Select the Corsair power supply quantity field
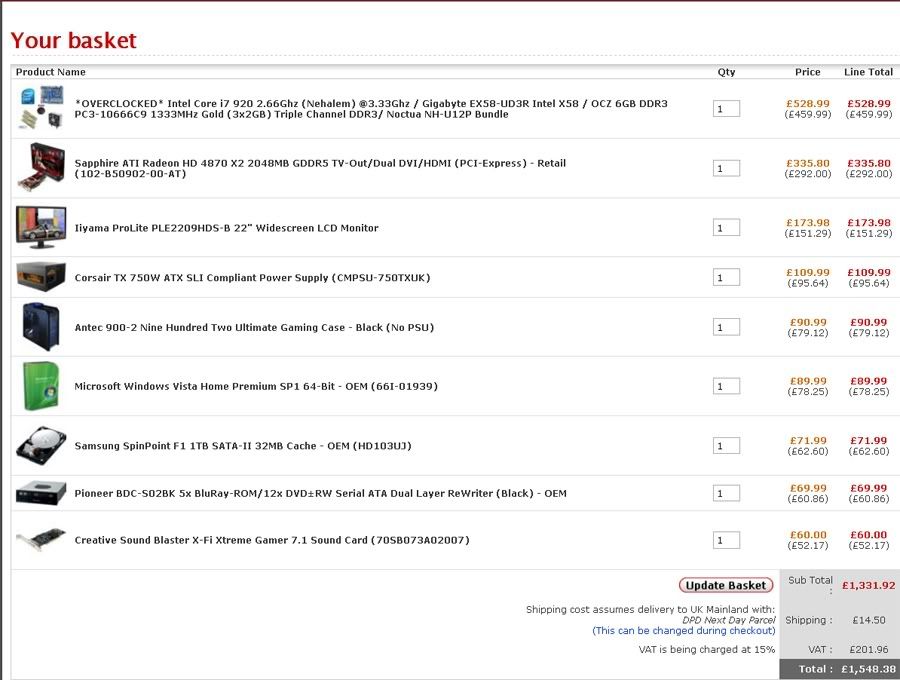The width and height of the screenshot is (900, 680). [726, 277]
